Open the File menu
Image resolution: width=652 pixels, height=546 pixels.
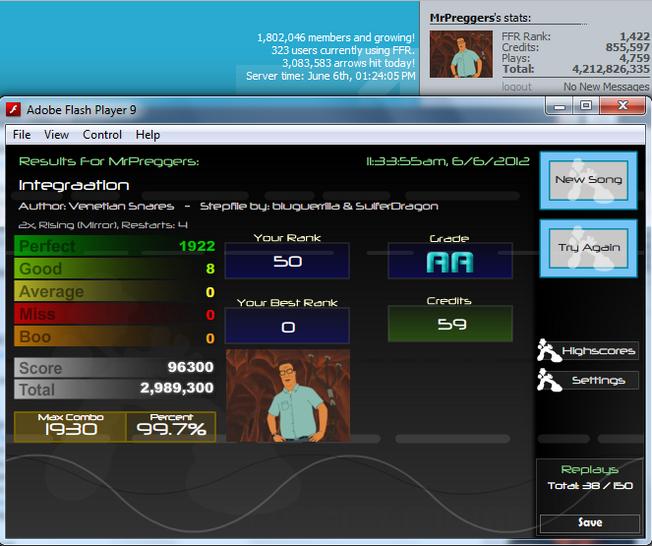tap(22, 135)
